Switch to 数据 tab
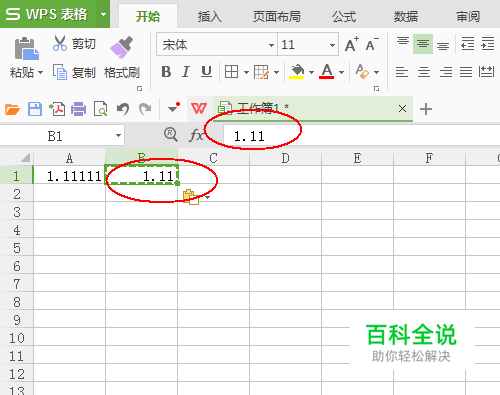The width and height of the screenshot is (500, 395). click(x=406, y=16)
